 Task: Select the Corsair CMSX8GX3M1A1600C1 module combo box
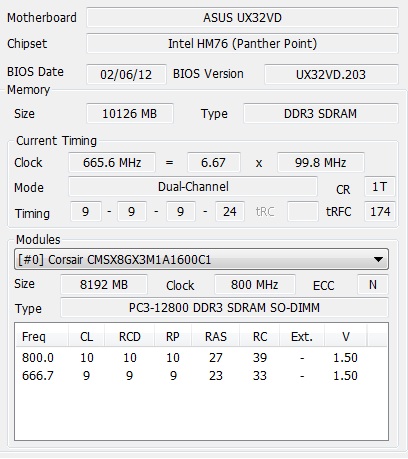[201, 259]
